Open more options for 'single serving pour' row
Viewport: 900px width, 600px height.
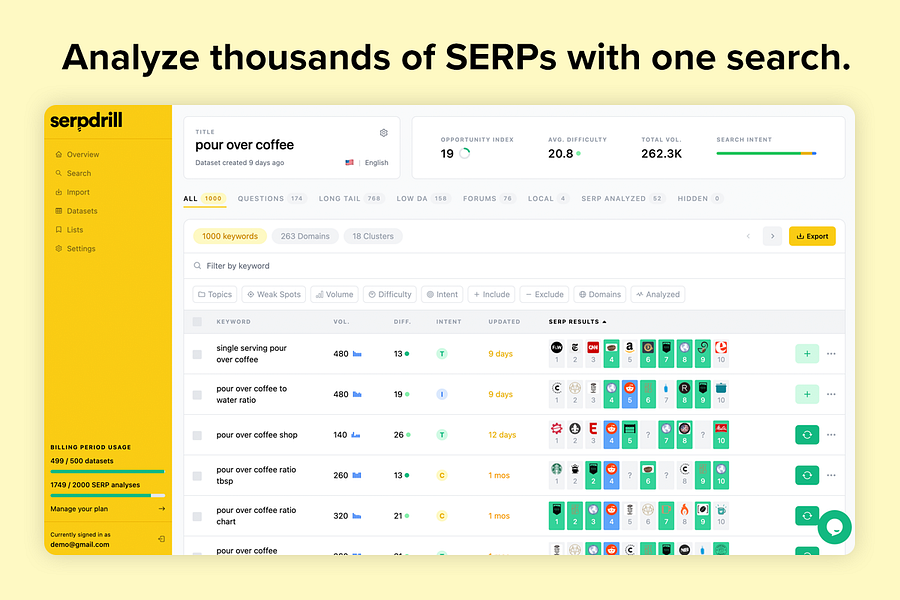pos(831,354)
